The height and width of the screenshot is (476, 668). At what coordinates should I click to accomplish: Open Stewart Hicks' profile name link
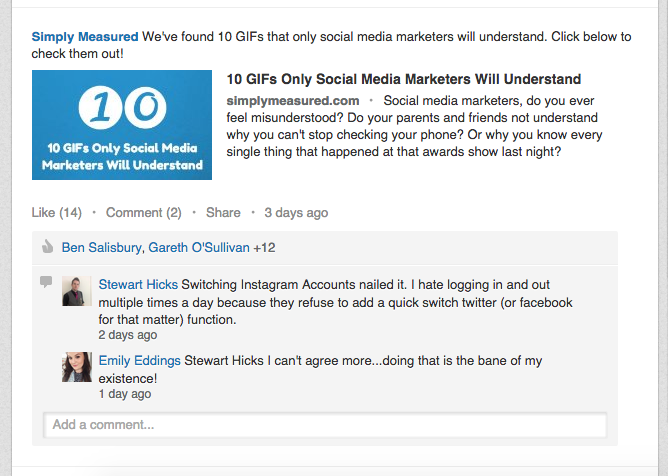coord(138,284)
